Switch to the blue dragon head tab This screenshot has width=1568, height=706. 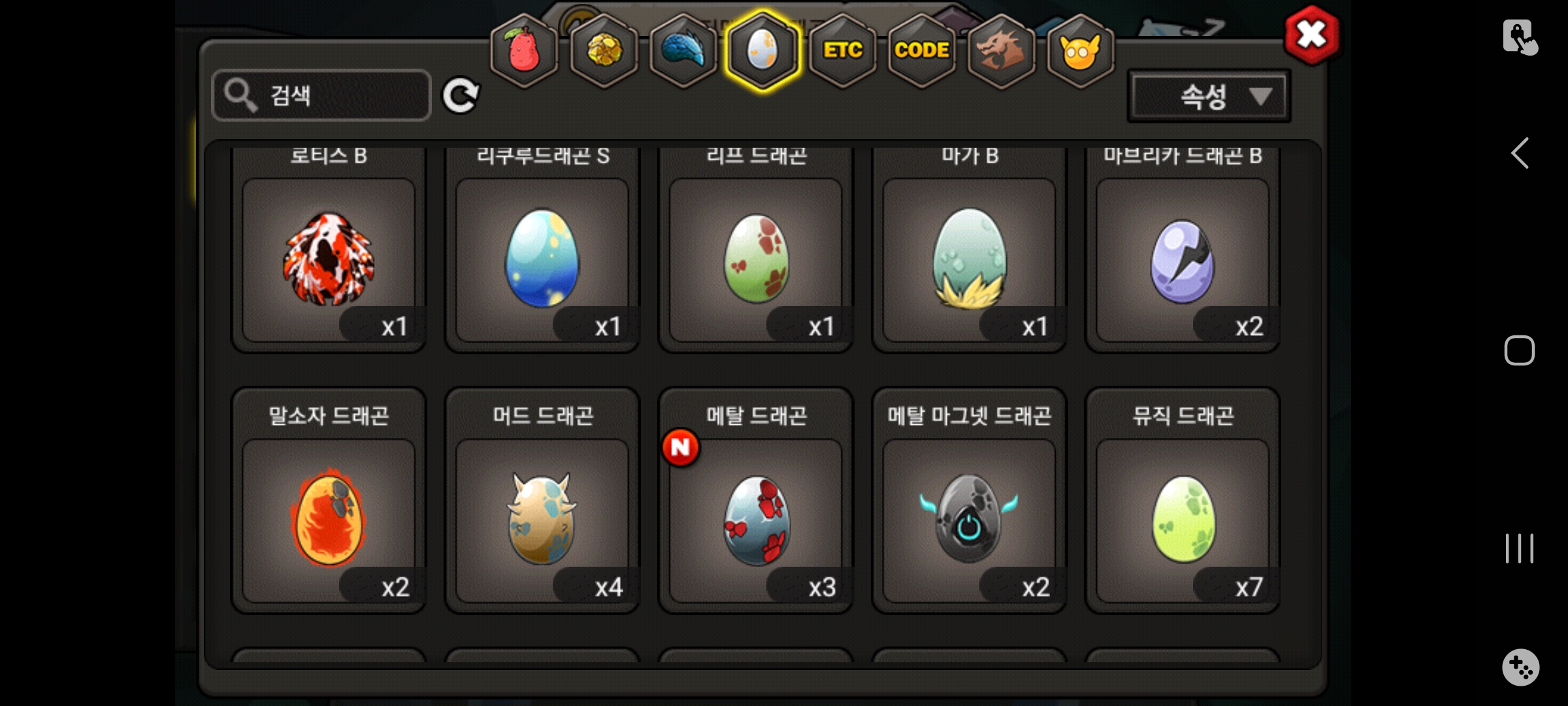[683, 51]
